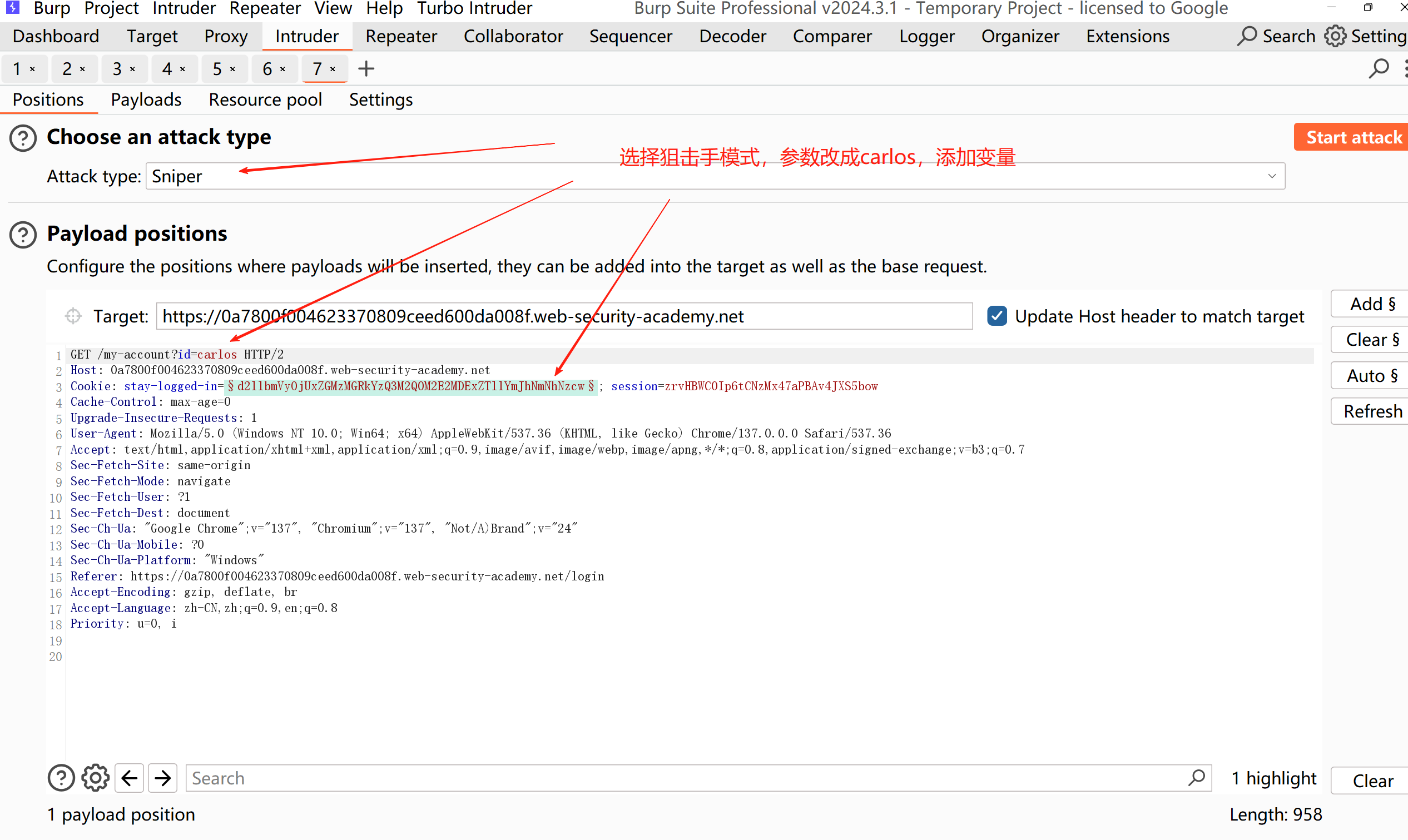Open the Turbo Intruder menu
Image resolution: width=1408 pixels, height=840 pixels.
(474, 8)
